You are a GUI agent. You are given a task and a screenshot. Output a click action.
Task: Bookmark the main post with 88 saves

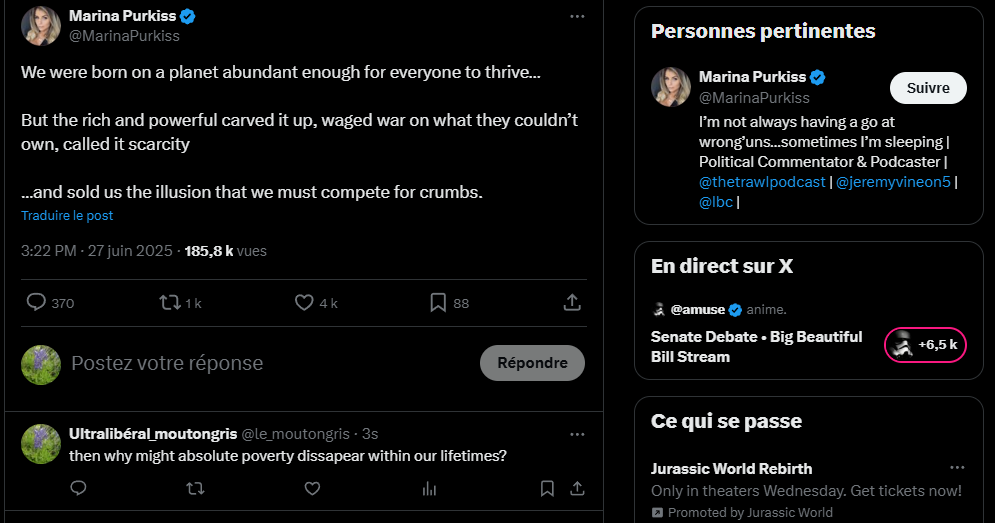point(438,302)
